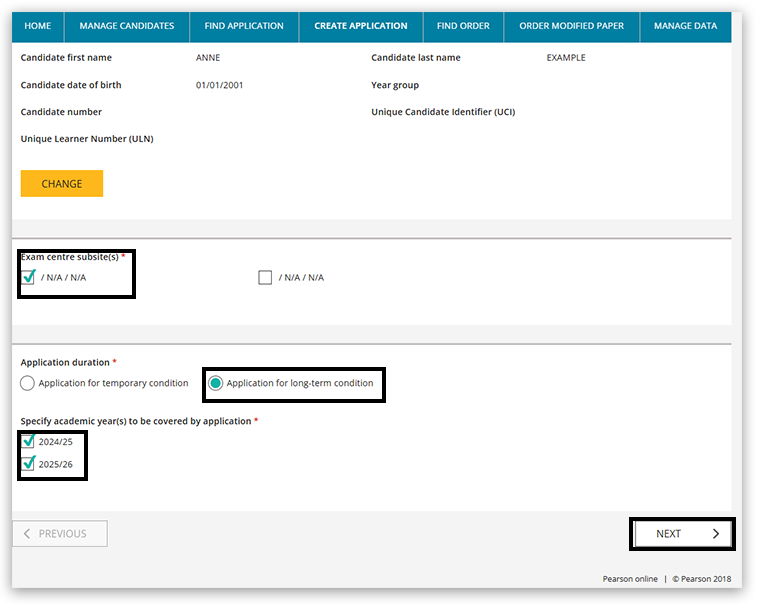Switch to FIND APPLICATION tab

[x=244, y=26]
